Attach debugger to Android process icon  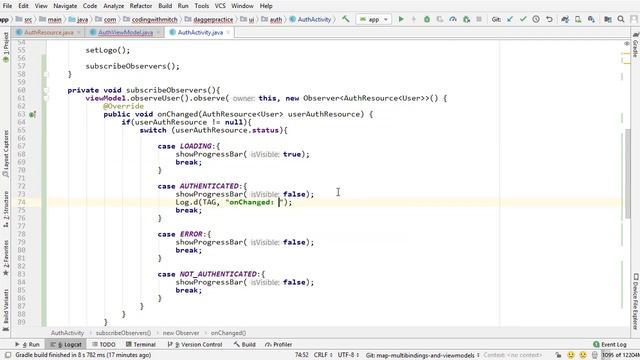click(466, 19)
